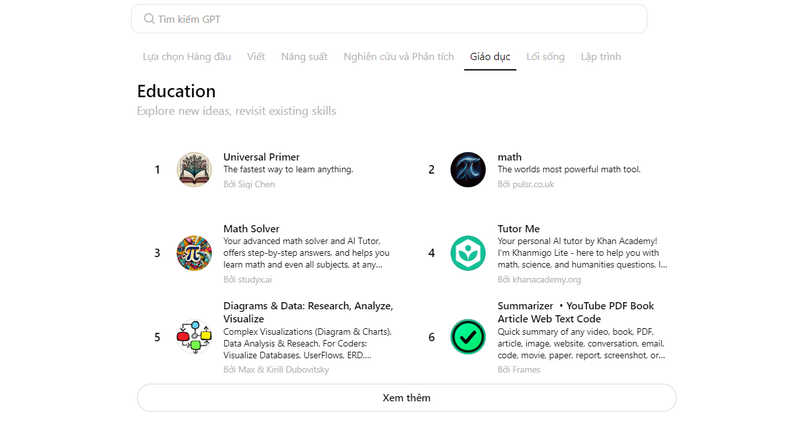The height and width of the screenshot is (432, 800).
Task: Click author text Bởi khanacademy.org
Action: point(539,279)
